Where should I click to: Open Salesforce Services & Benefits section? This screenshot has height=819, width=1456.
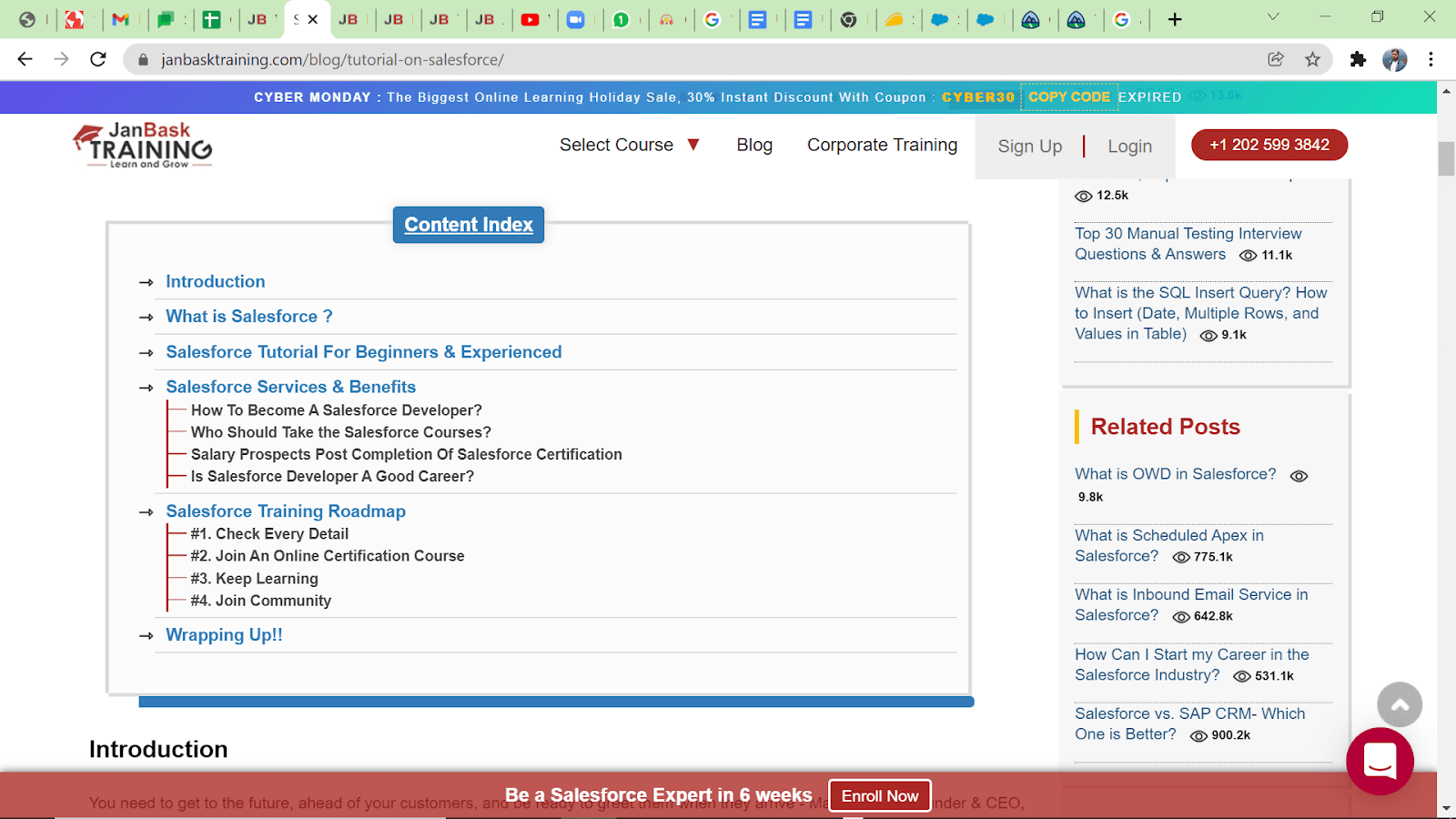291,387
